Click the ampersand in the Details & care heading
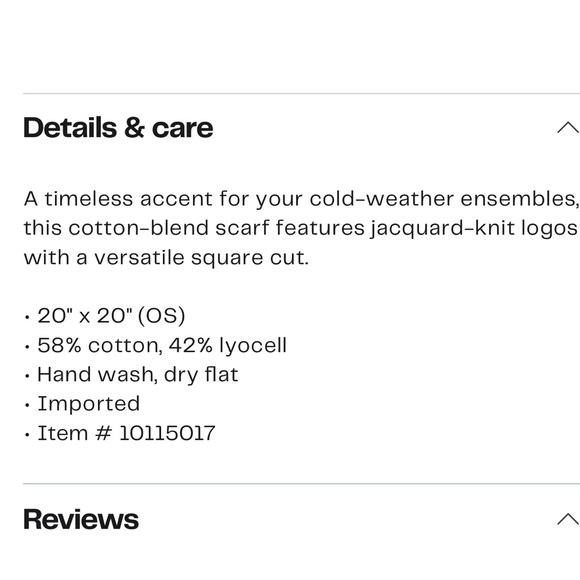The height and width of the screenshot is (580, 580). tap(134, 128)
